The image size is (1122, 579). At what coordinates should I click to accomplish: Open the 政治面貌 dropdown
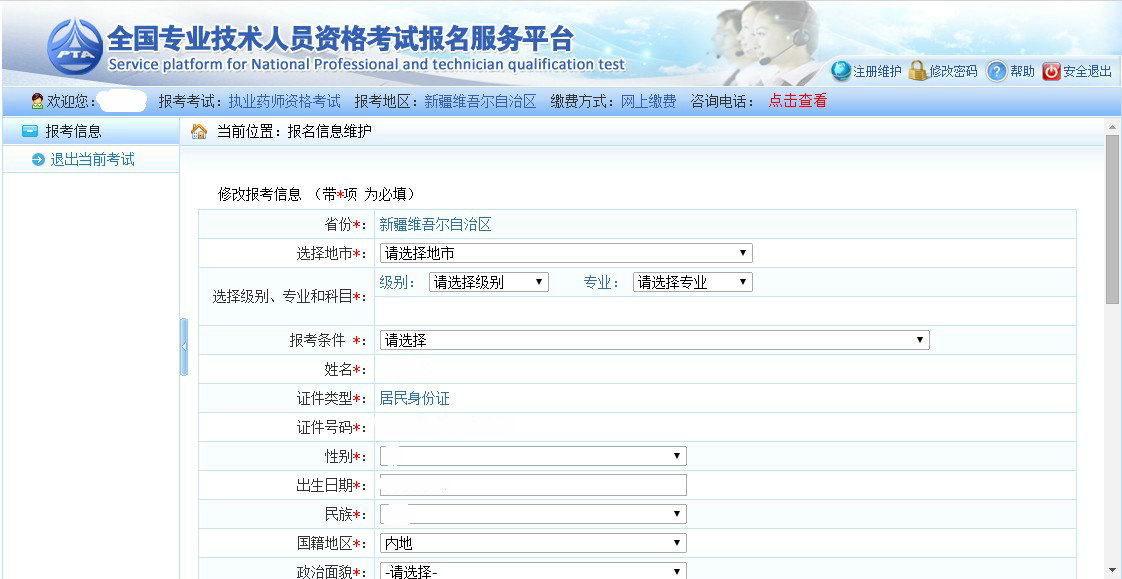(678, 571)
